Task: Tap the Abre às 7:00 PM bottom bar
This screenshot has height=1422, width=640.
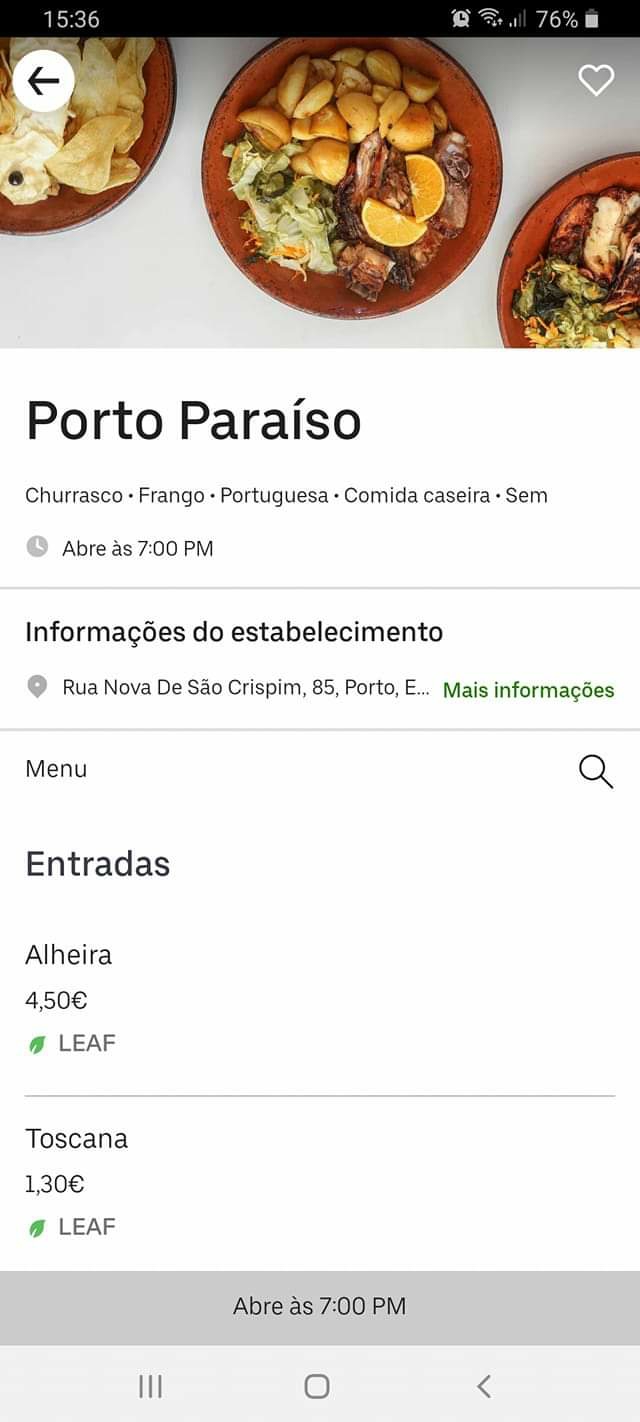Action: pyautogui.click(x=320, y=1306)
